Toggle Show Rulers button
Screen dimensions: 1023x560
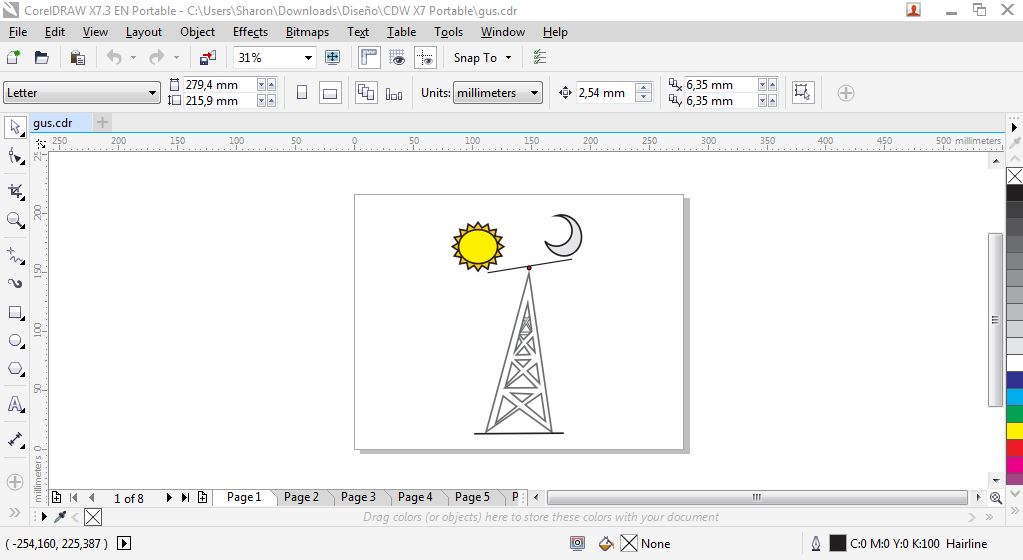pos(369,57)
